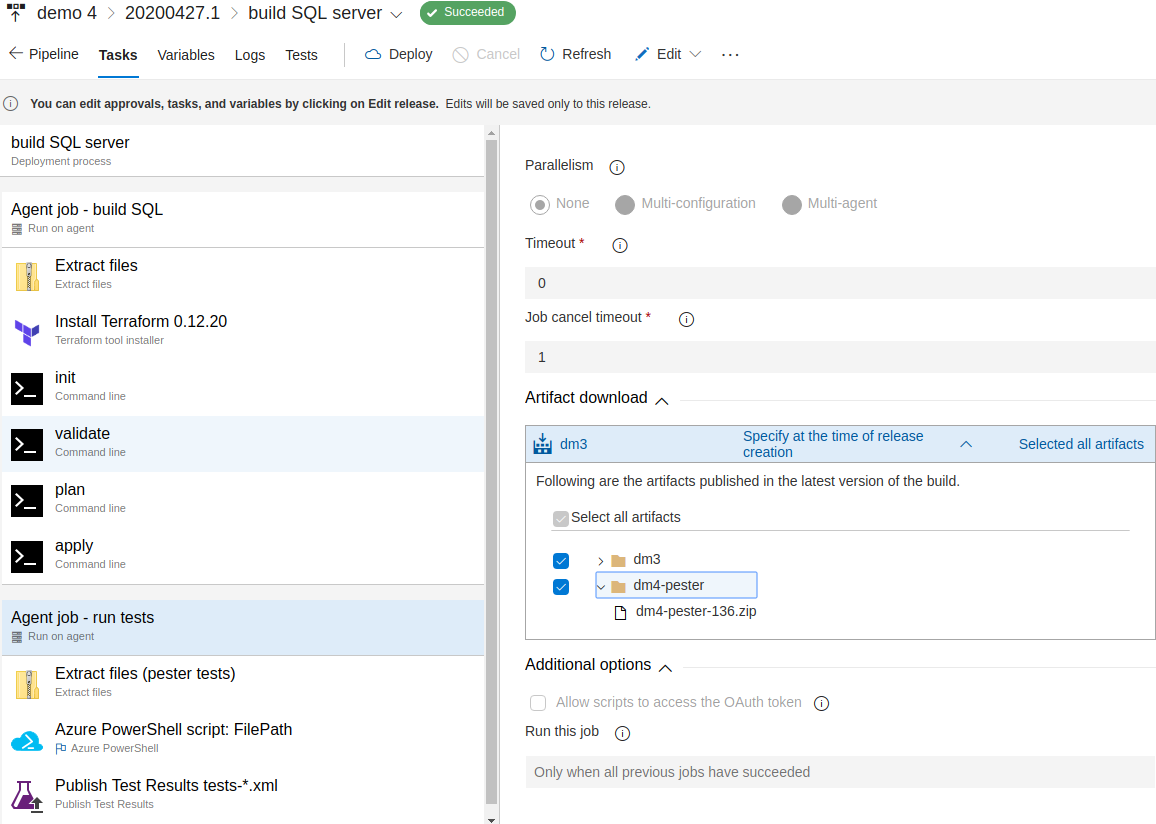Click the agent icon under Agent job - run tests

click(17, 637)
